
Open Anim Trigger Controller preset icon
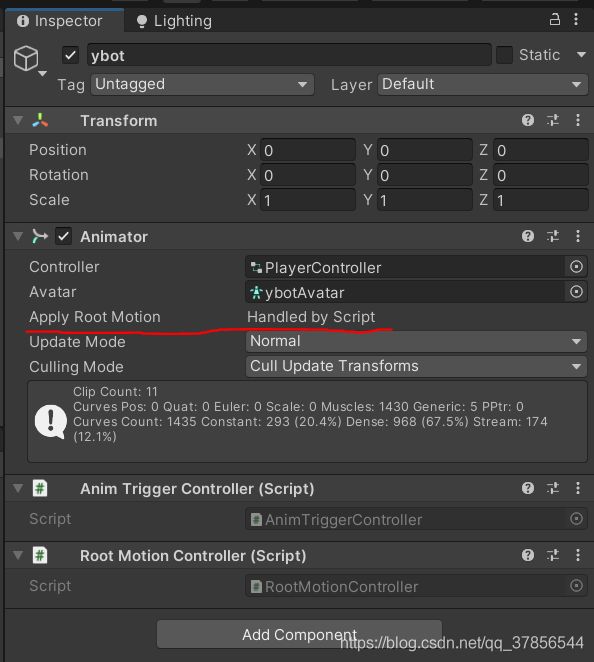pos(553,488)
